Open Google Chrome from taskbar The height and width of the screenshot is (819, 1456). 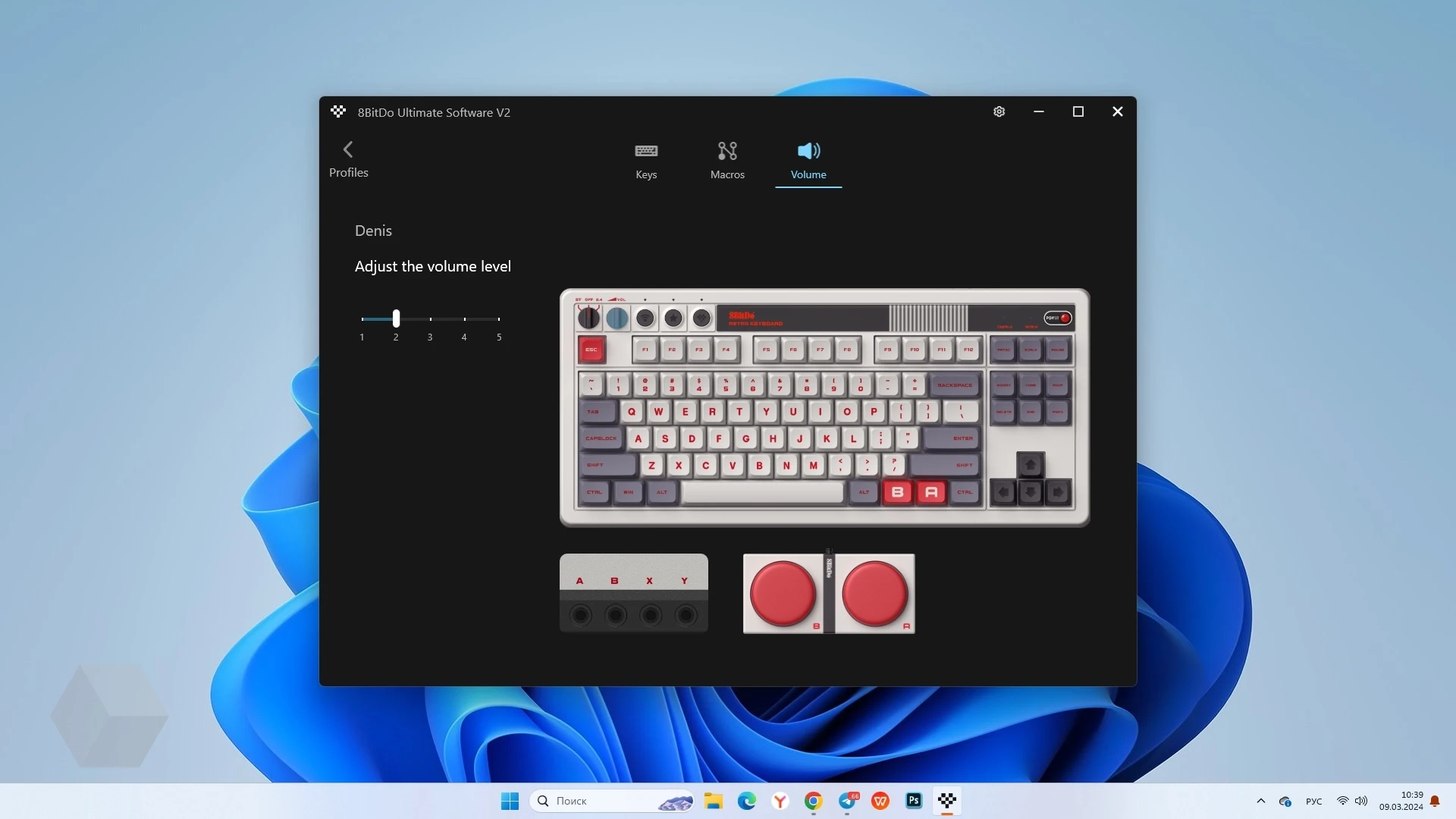pos(814,801)
